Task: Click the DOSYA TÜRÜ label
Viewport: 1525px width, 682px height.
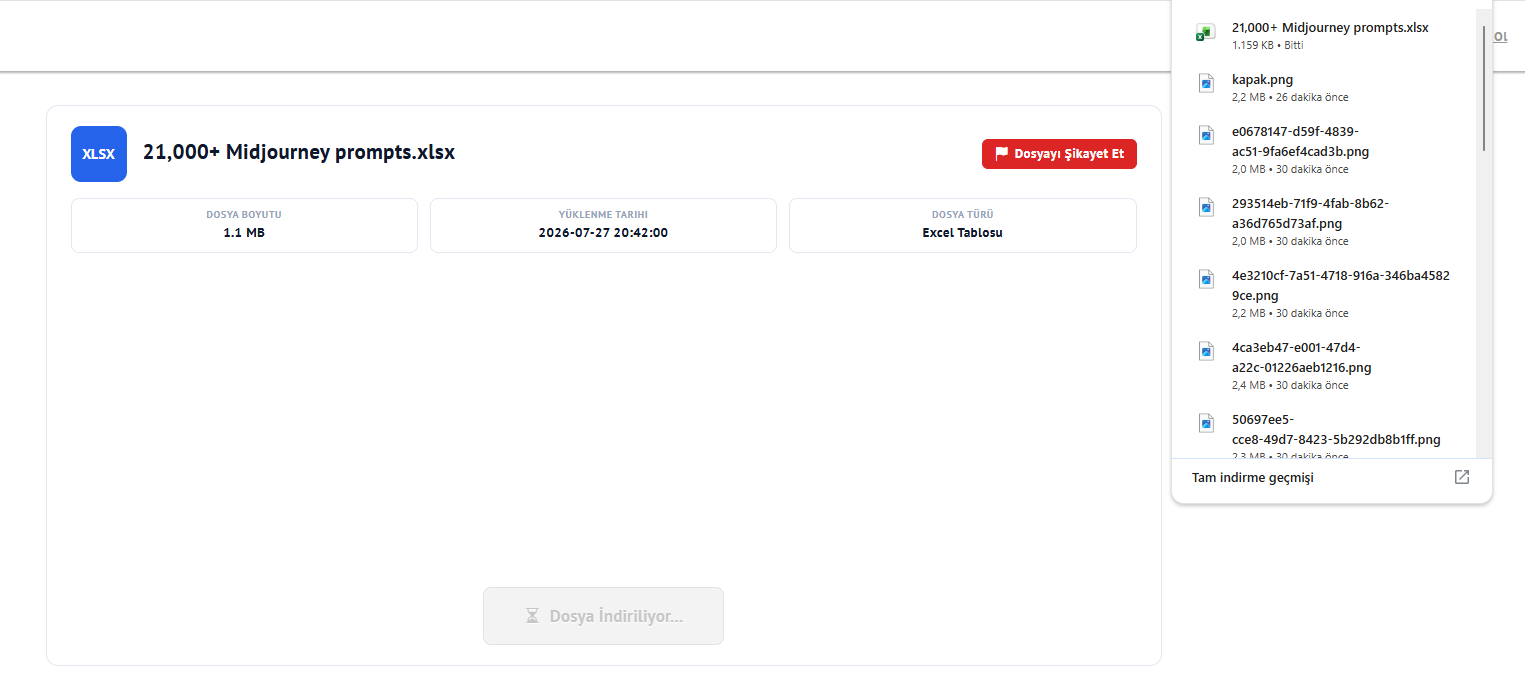Action: [x=962, y=214]
